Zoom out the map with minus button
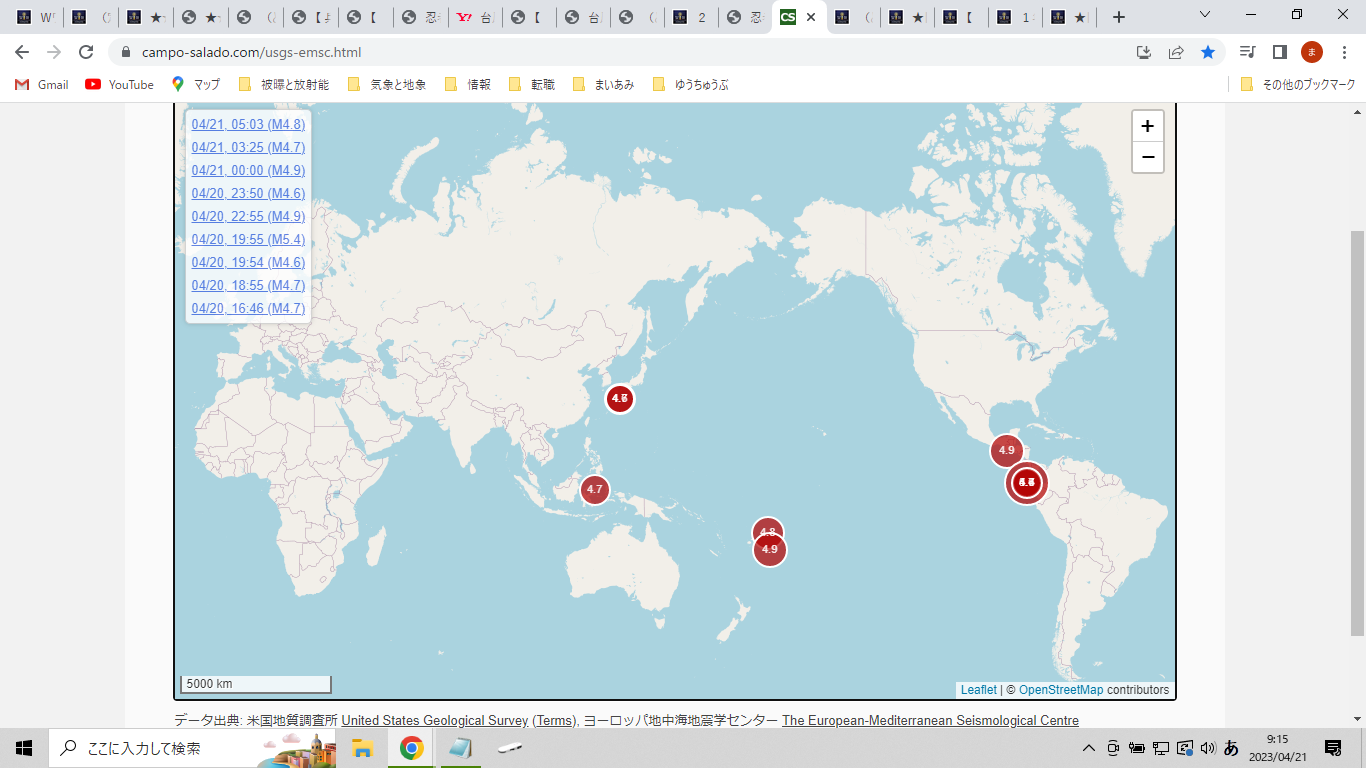Viewport: 1366px width, 768px height. point(1147,157)
